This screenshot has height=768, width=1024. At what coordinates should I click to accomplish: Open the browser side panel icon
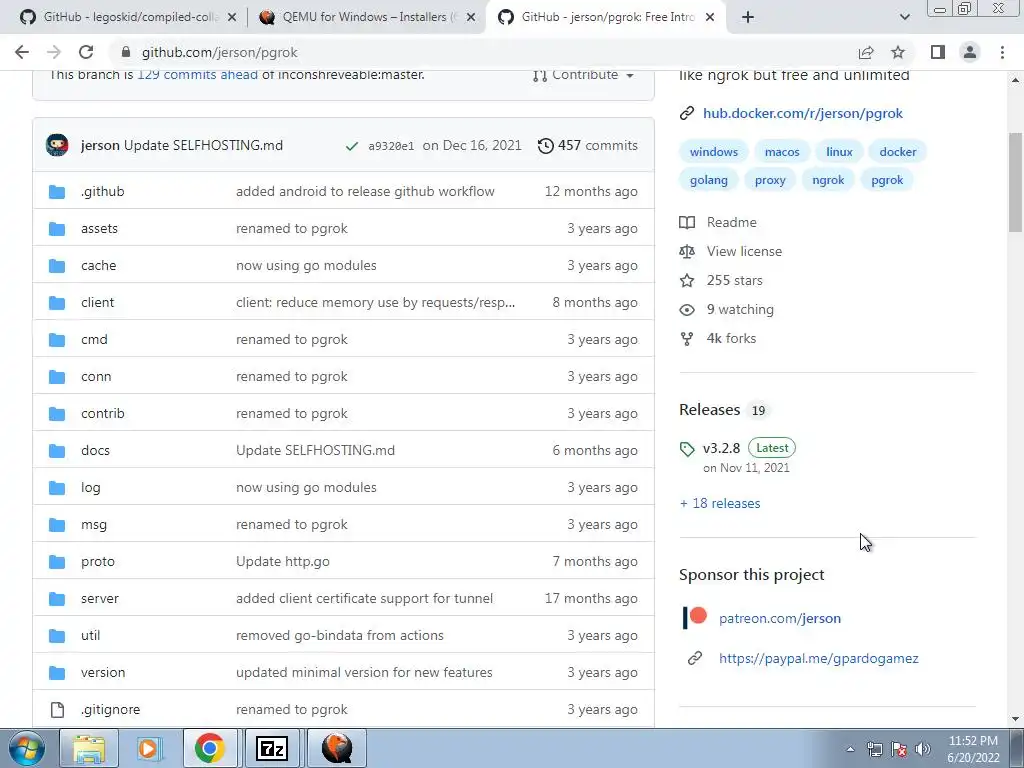coord(938,52)
